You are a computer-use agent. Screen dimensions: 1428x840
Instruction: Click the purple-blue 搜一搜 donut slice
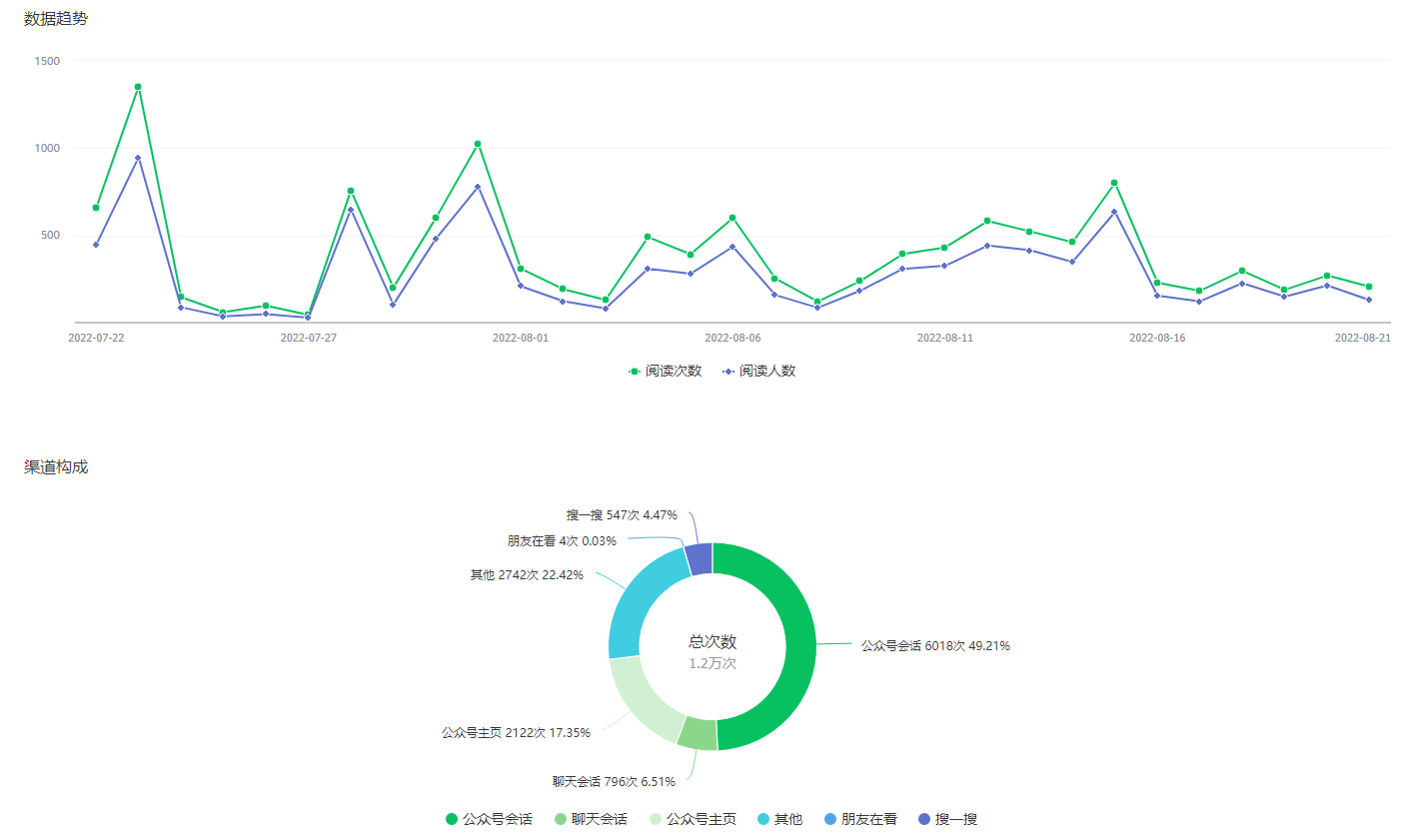tap(700, 558)
